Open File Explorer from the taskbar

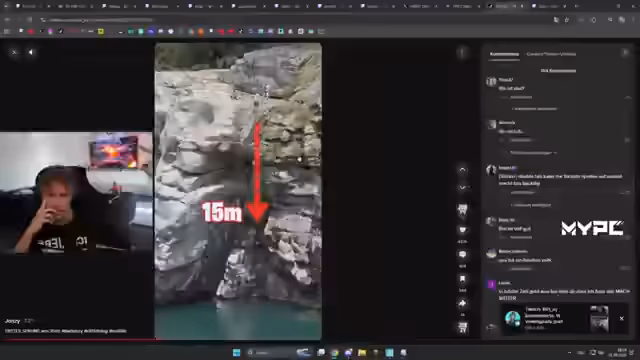[x=362, y=352]
